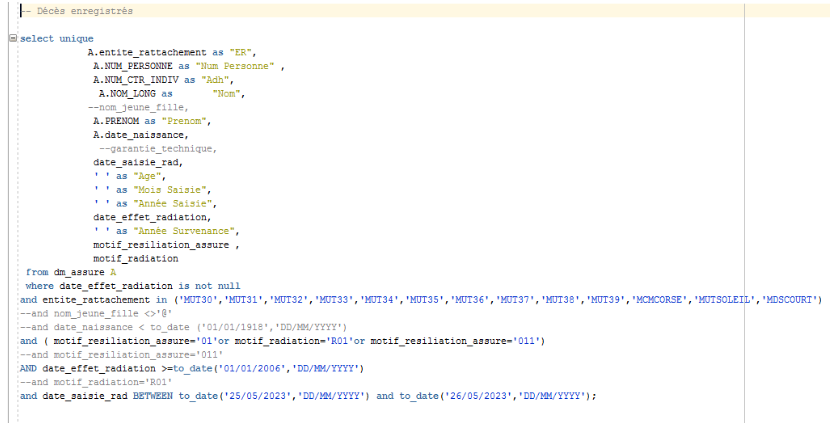Click on date_saisie_rad select column
This screenshot has width=830, height=423.
click(138, 163)
